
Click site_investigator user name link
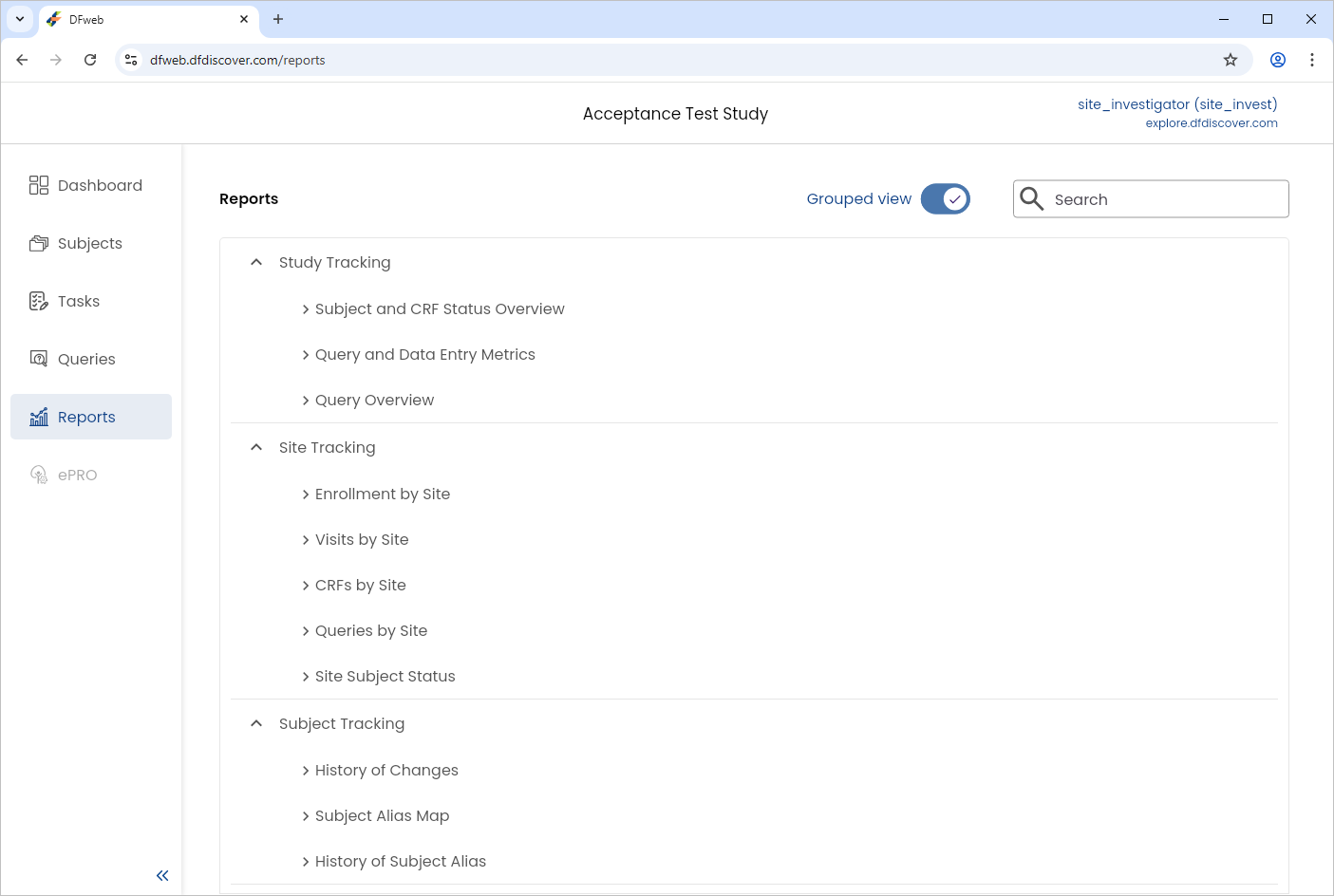1177,104
